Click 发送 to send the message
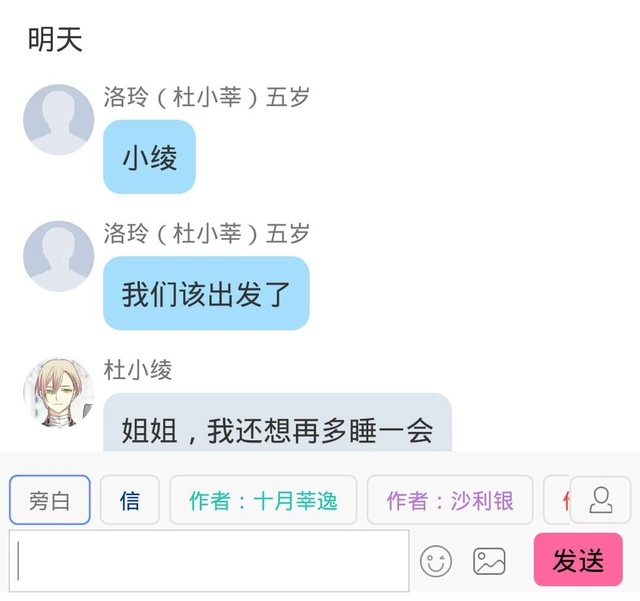Screen dimensions: 640x601 (x=578, y=559)
